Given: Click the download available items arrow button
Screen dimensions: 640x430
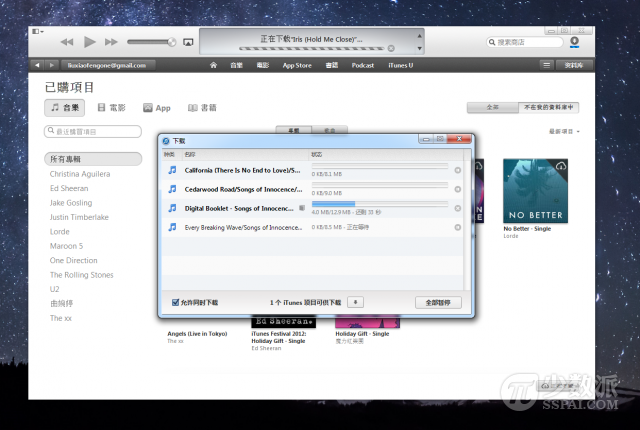Looking at the screenshot, I should tap(356, 302).
